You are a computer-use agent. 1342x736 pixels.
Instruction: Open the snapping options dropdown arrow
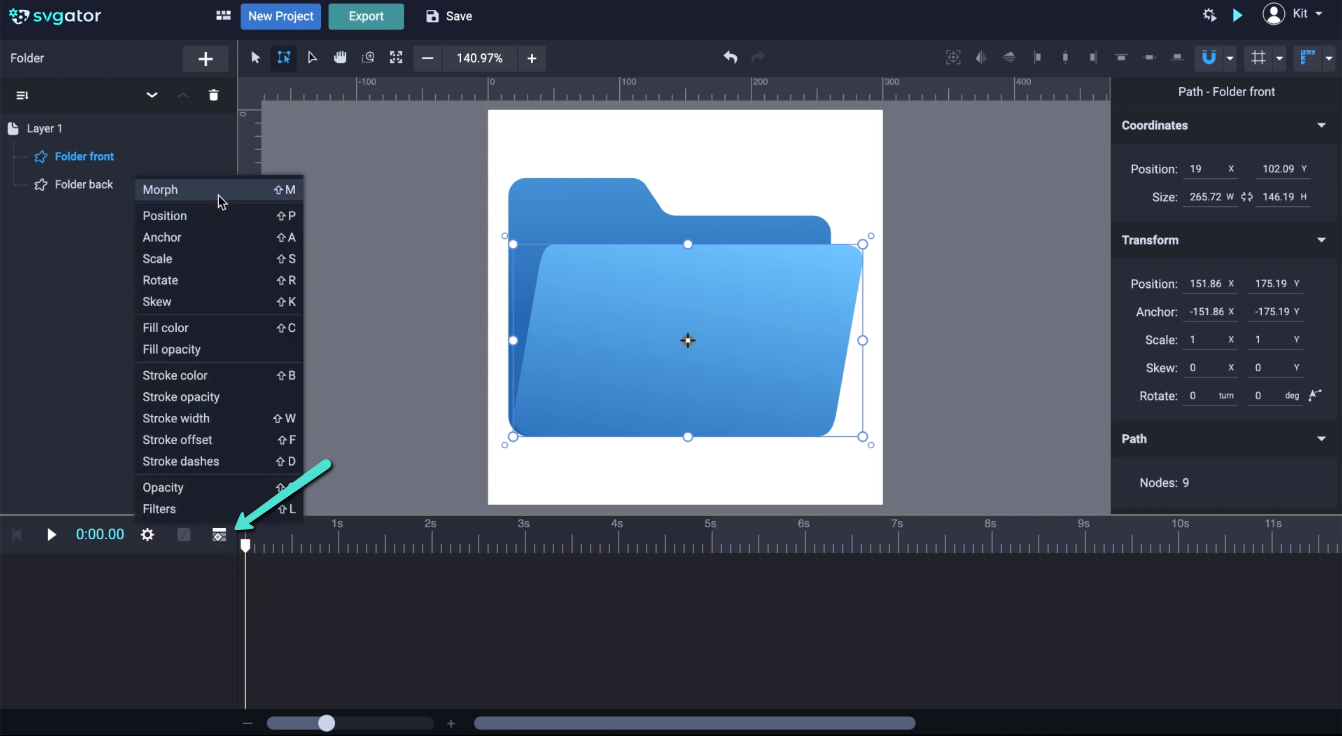click(1231, 58)
